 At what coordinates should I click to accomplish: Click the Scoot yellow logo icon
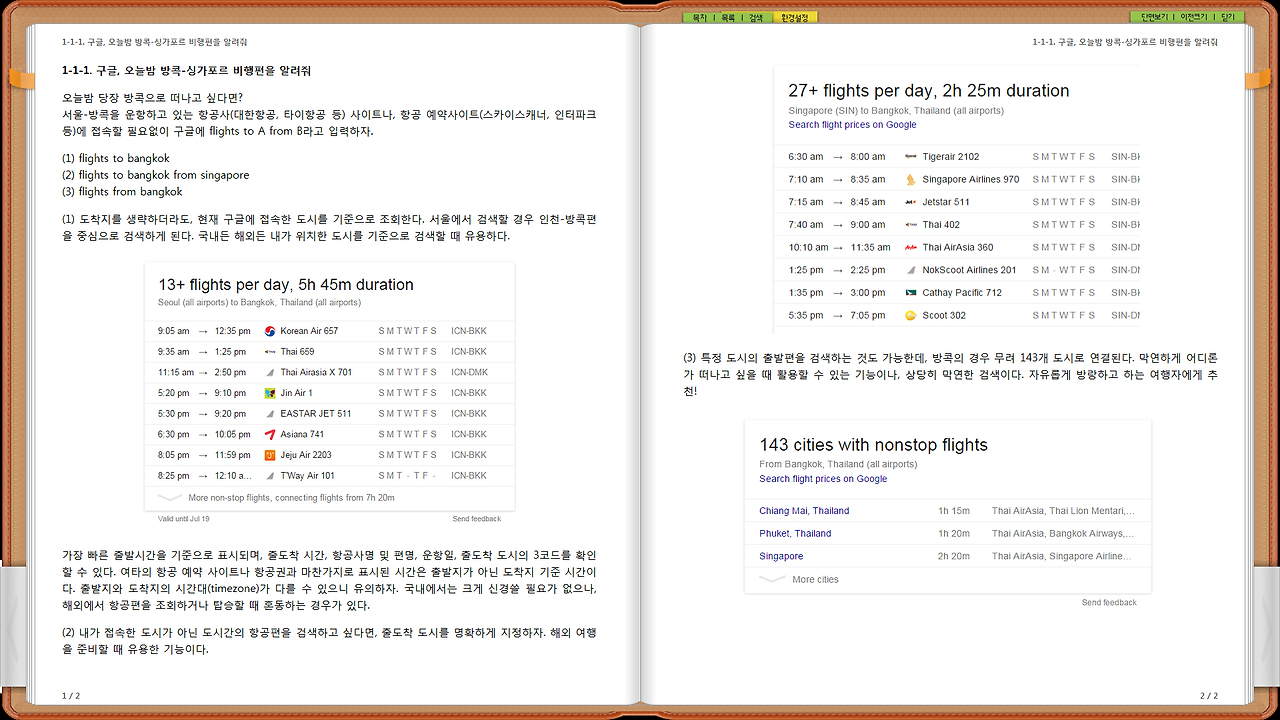pos(911,315)
